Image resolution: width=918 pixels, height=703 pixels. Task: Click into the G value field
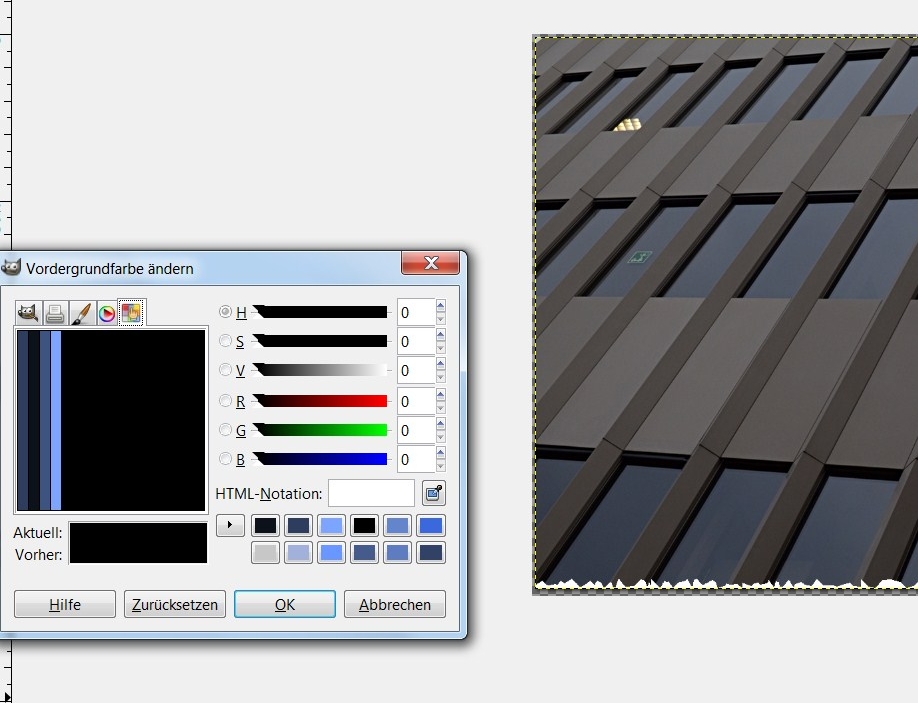click(416, 431)
